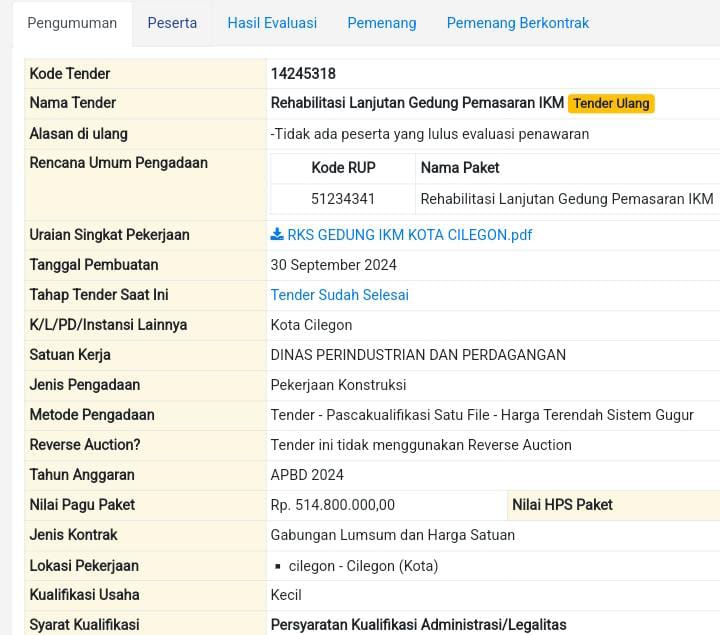Click Persyaratan Kualifikasi Administrasi/Legalitas heading

tap(418, 625)
